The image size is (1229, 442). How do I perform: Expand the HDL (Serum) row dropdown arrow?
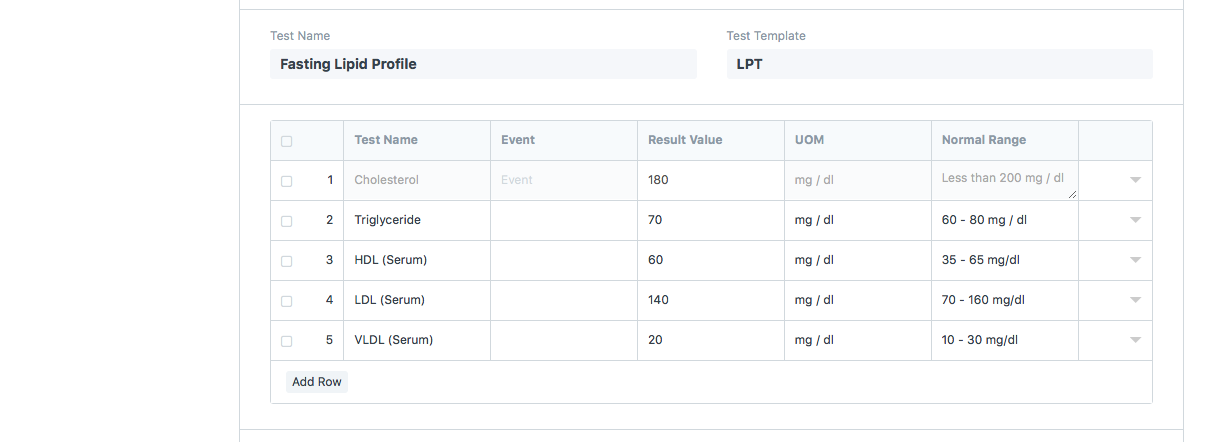point(1135,260)
